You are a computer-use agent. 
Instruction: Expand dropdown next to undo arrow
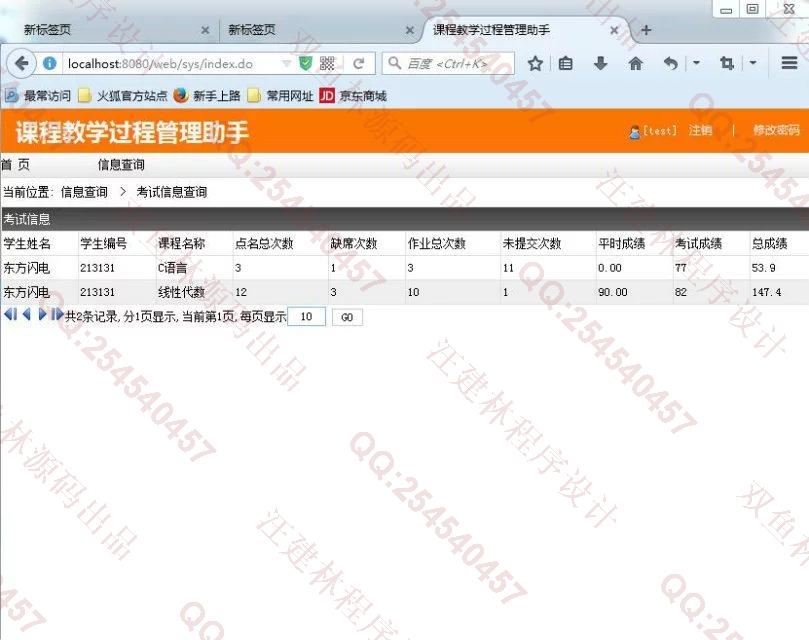coord(696,63)
